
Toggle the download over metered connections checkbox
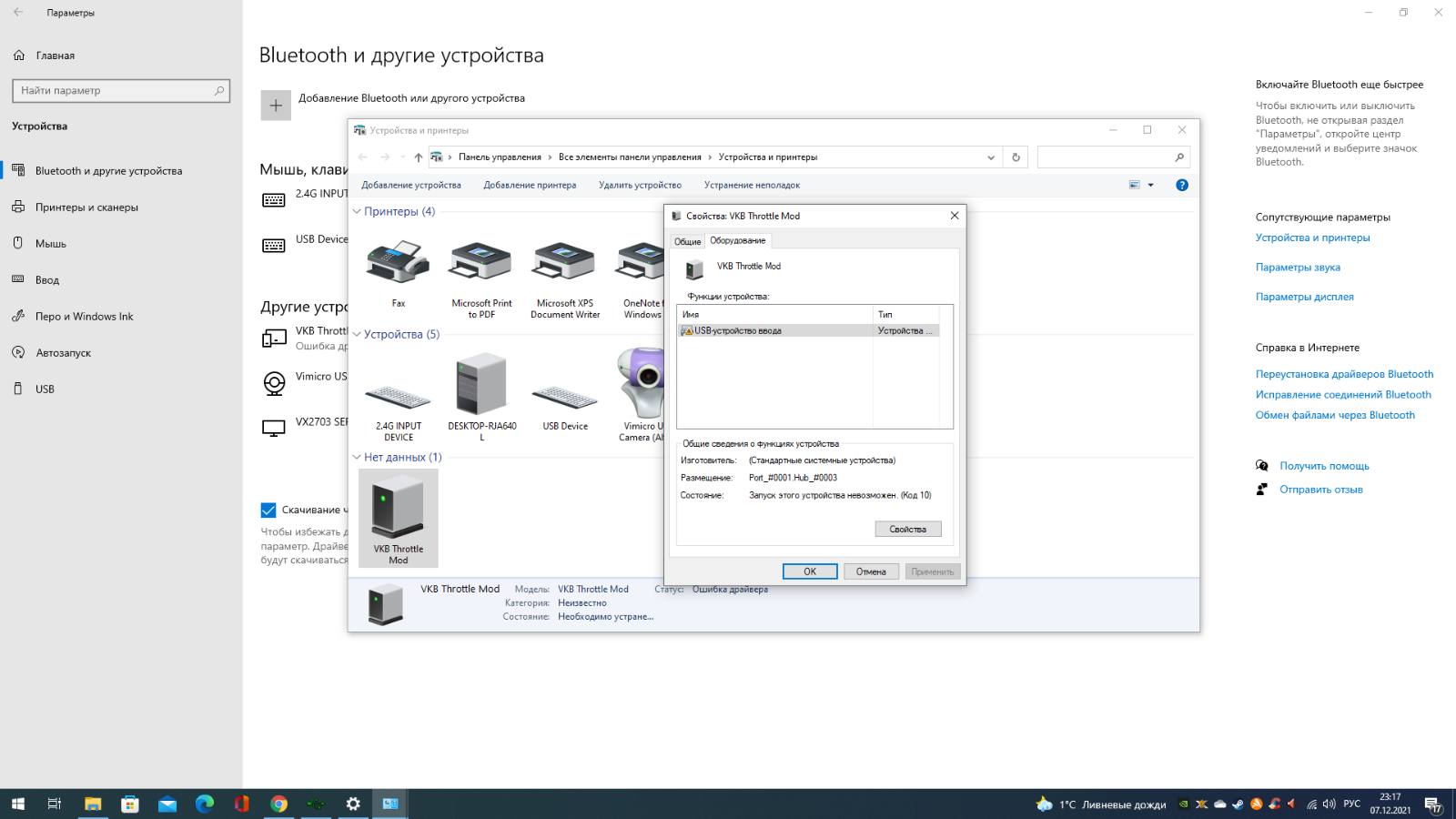268,511
